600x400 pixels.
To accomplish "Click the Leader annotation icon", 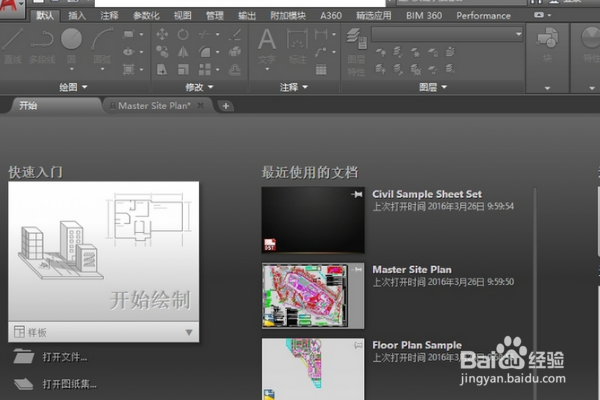I will point(321,52).
